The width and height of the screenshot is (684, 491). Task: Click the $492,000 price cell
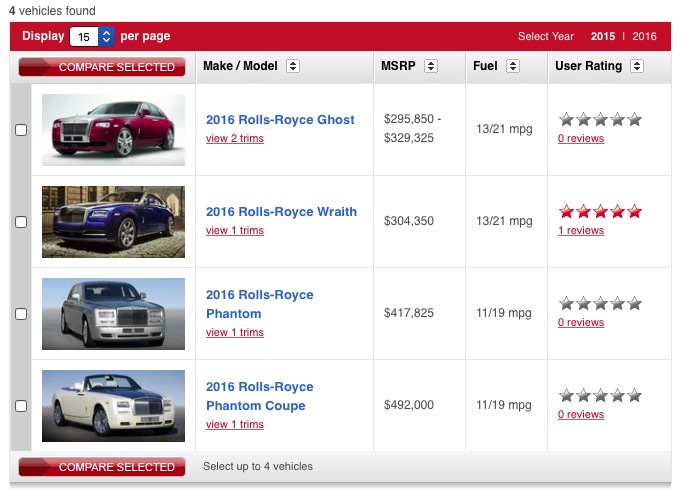click(x=409, y=405)
